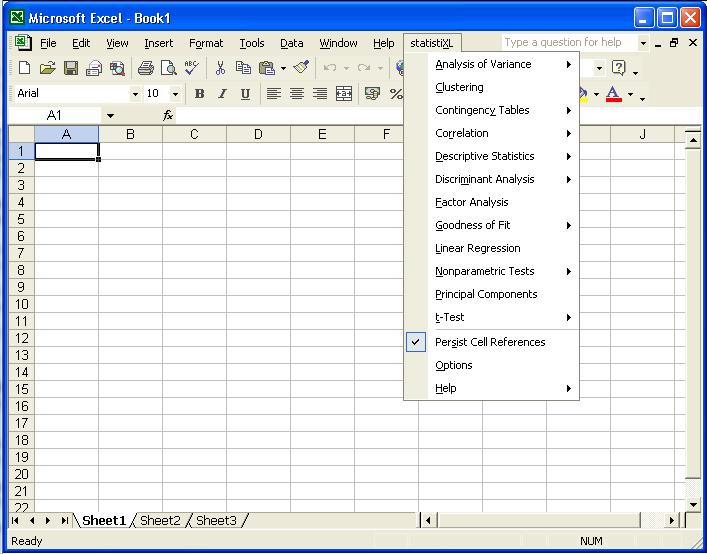707x554 pixels.
Task: Select the Format Painter brush icon
Action: point(301,68)
